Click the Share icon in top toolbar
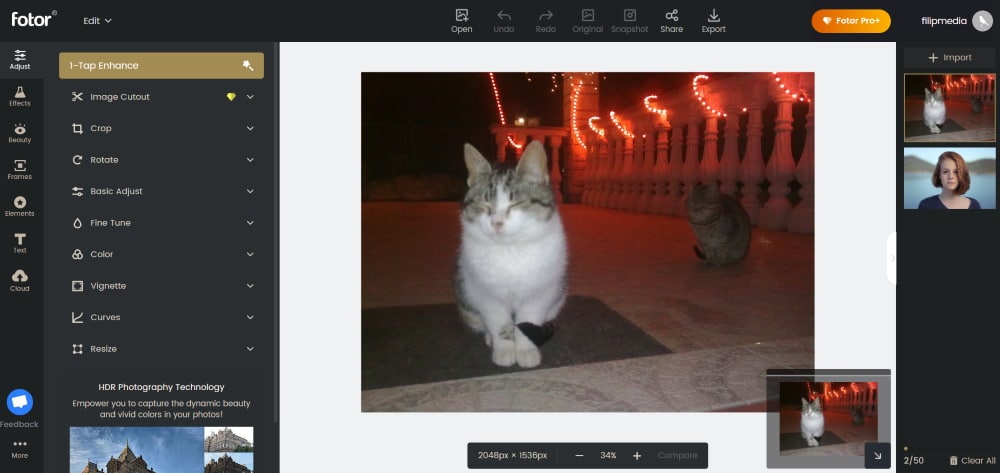The height and width of the screenshot is (473, 1000). (x=671, y=20)
